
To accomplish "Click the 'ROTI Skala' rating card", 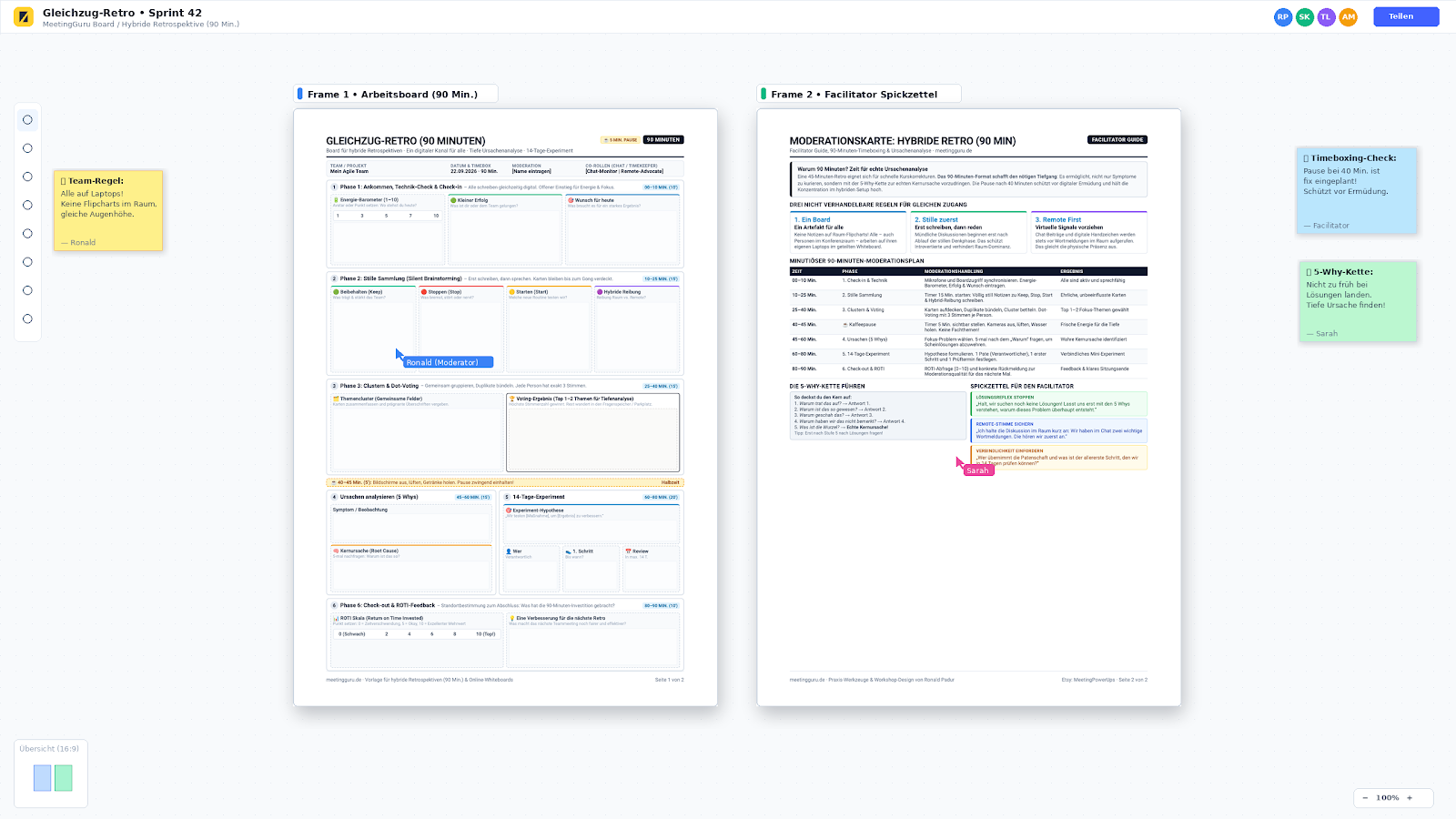I will pos(416,640).
